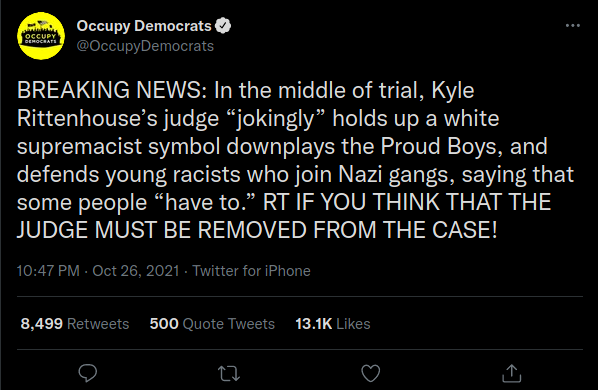This screenshot has height=390, width=598.
Task: Click the 10:47 PM timestamp
Action: pyautogui.click(x=48, y=271)
